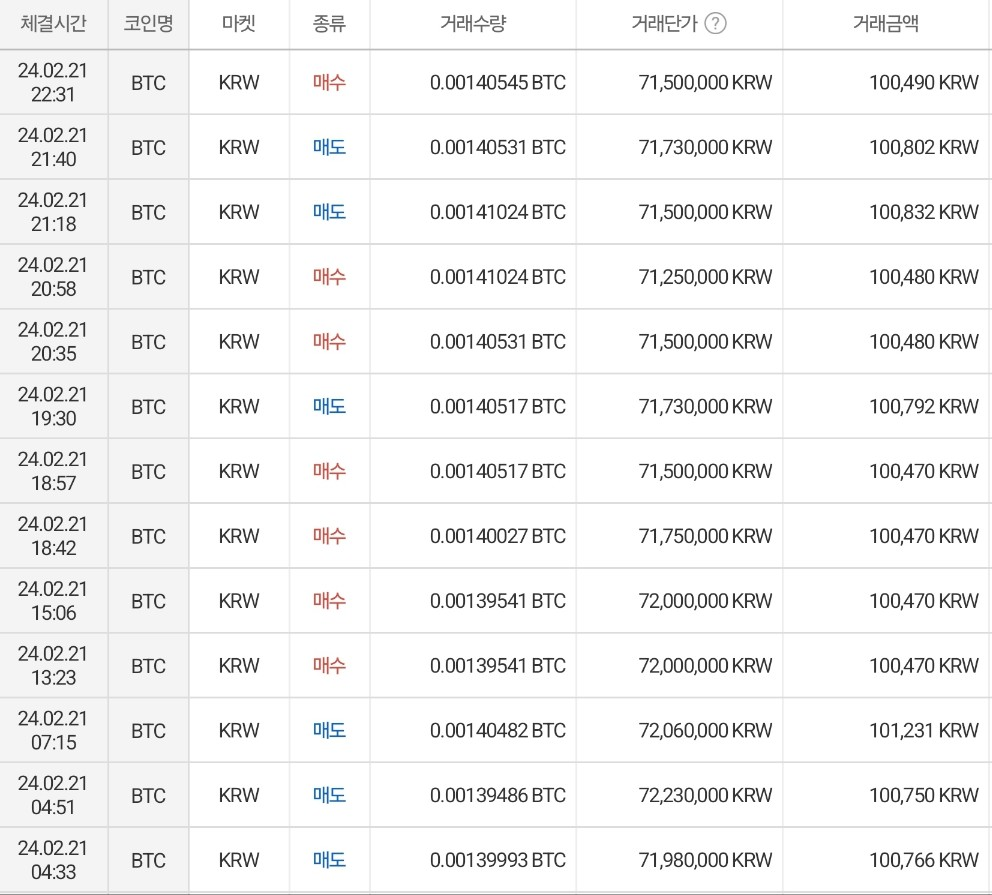The width and height of the screenshot is (992, 895).
Task: Click amount 100,766 KRW
Action: point(924,860)
